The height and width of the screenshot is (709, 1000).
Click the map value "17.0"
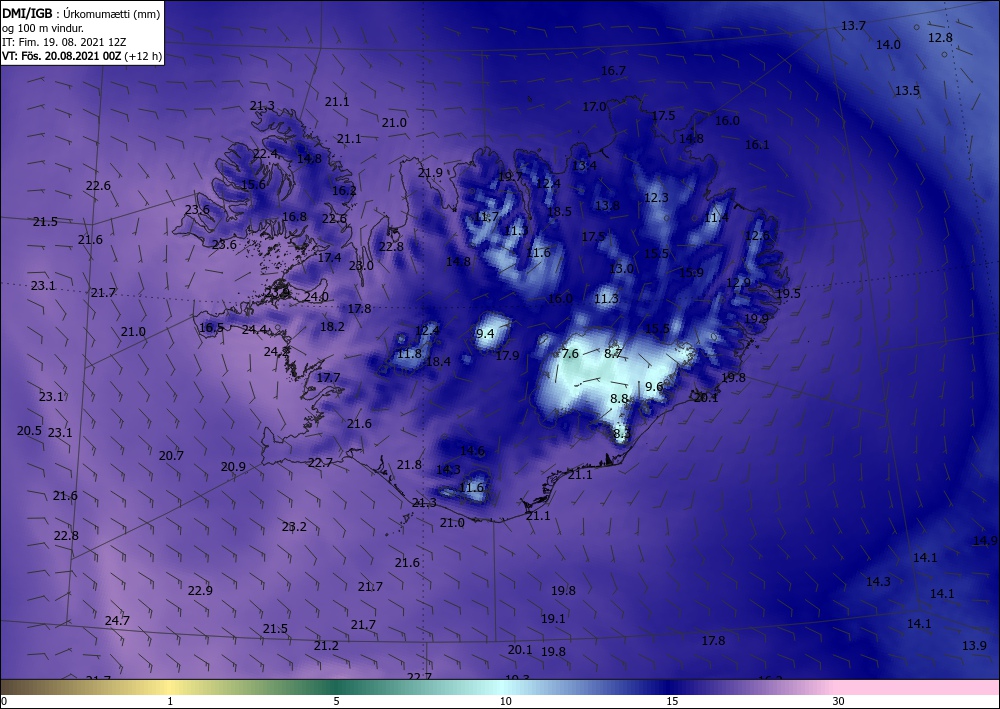click(x=594, y=107)
